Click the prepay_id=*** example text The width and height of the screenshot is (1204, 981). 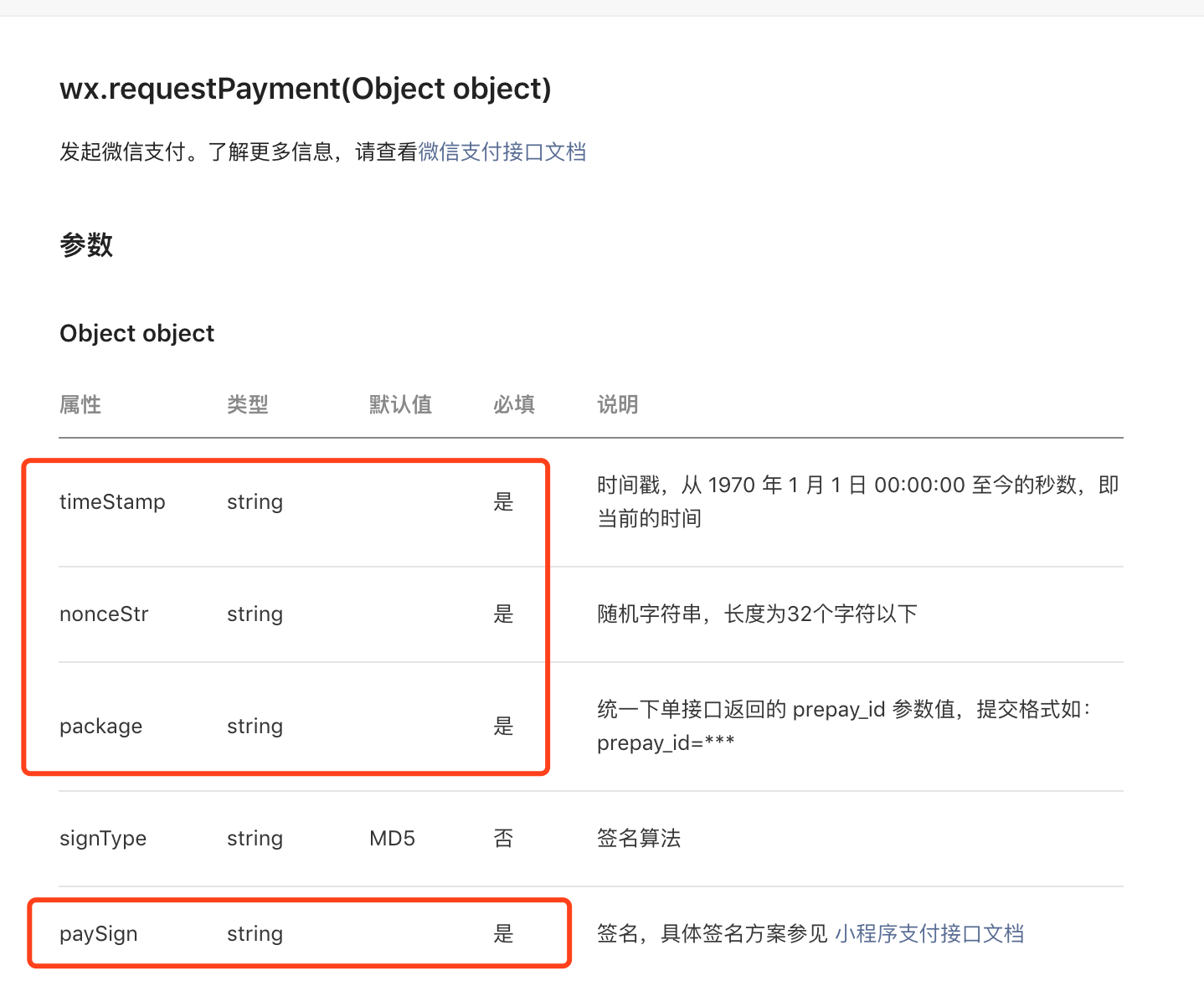[666, 742]
